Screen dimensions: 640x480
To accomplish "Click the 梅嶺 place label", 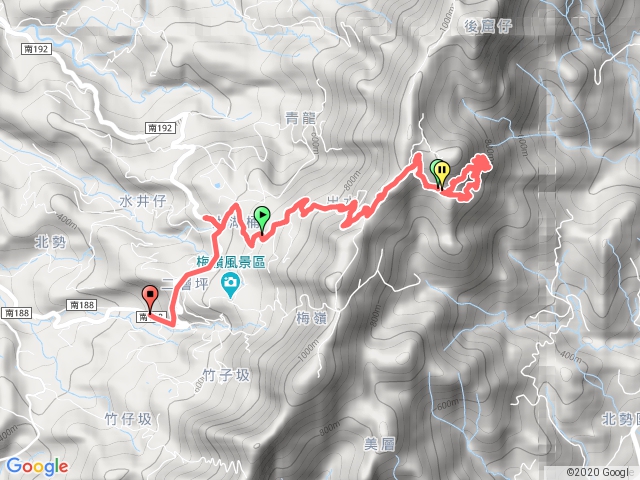I will tap(311, 318).
